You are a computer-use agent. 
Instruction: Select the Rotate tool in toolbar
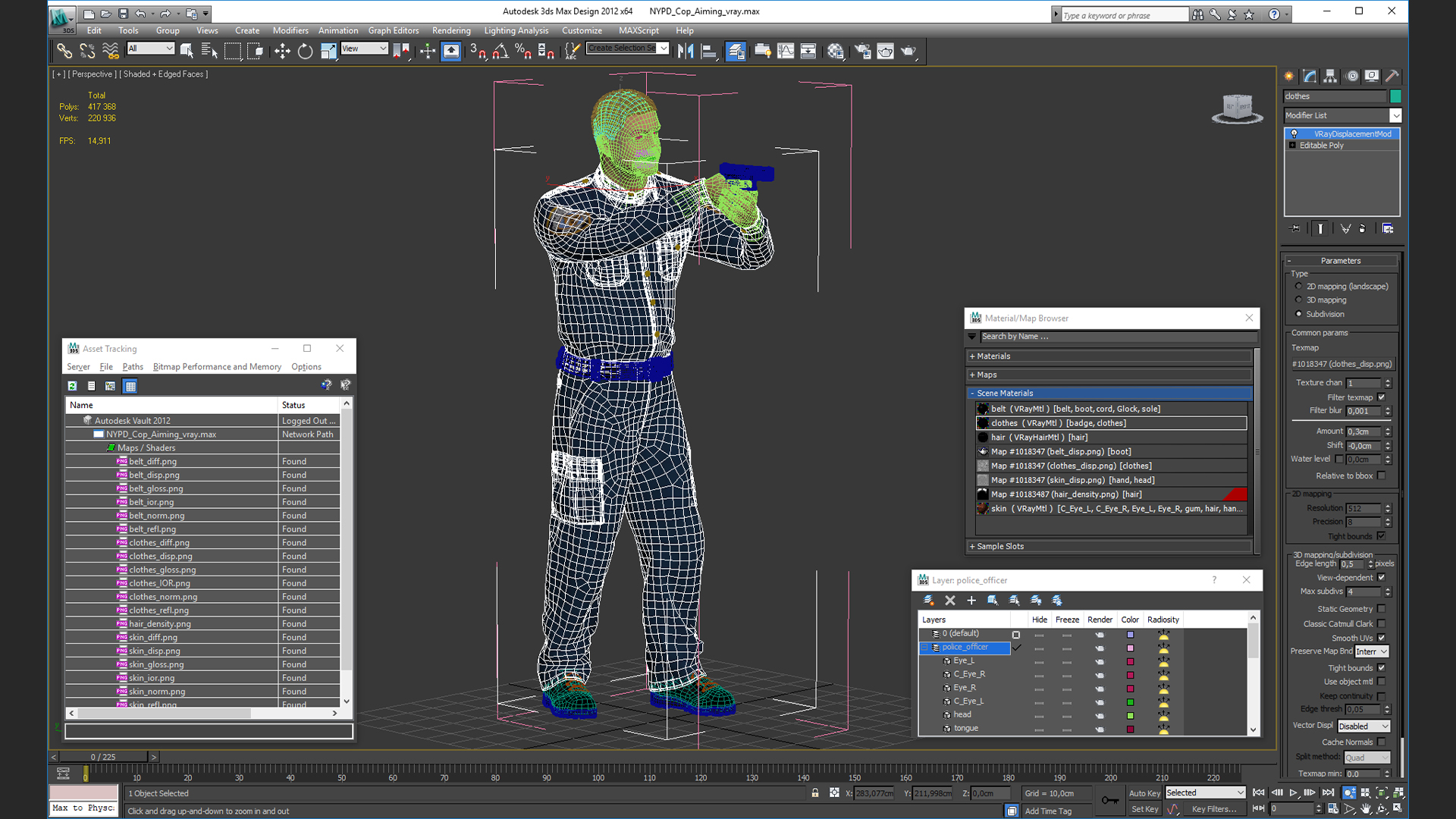pyautogui.click(x=305, y=51)
